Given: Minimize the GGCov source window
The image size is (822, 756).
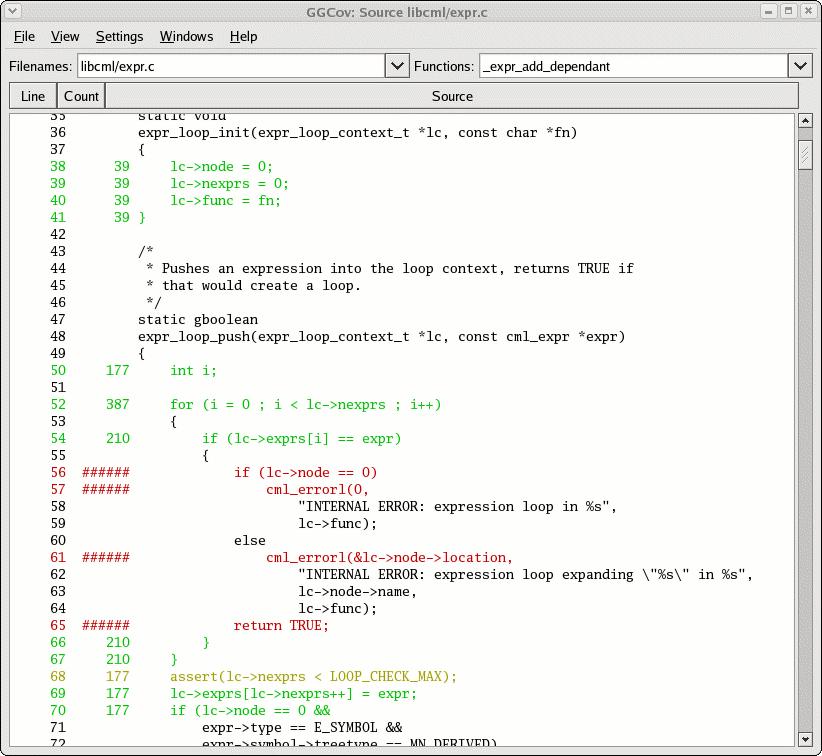Looking at the screenshot, I should (x=769, y=11).
